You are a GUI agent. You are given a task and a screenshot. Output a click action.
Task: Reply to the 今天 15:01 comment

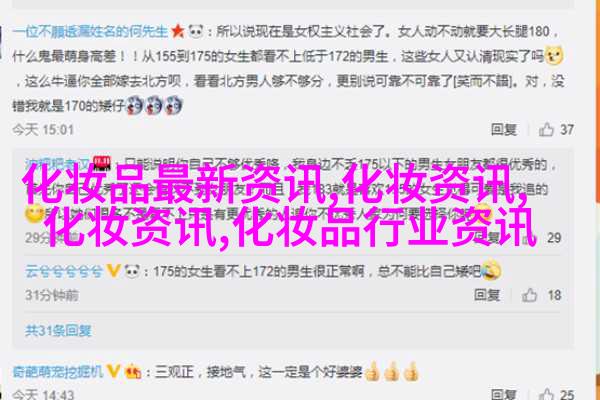point(504,130)
